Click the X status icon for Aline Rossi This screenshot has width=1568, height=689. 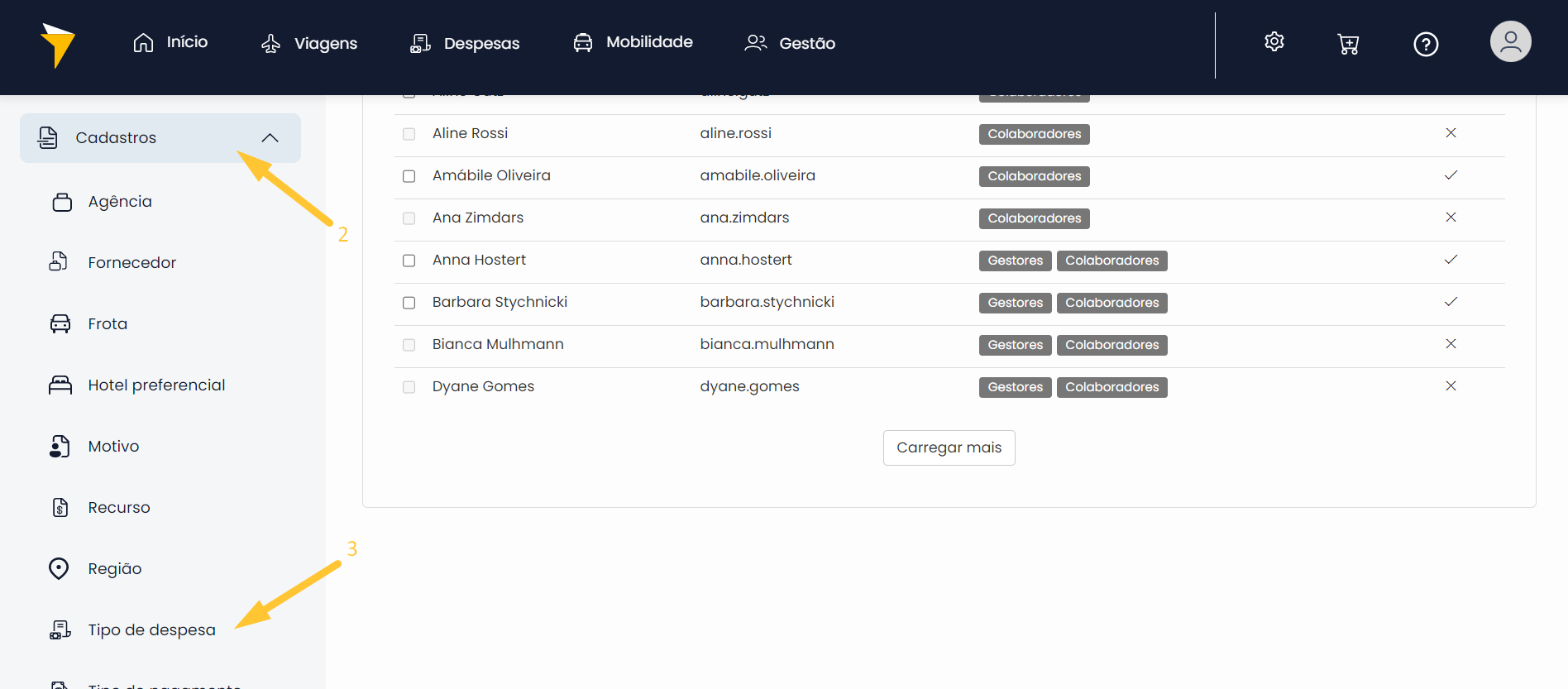click(x=1450, y=133)
